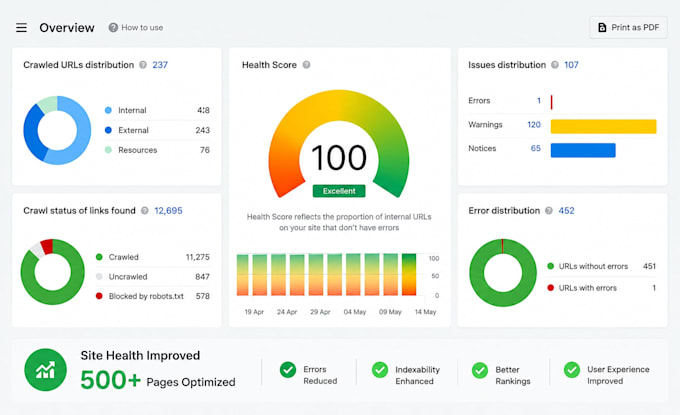This screenshot has width=680, height=415.
Task: Open the hamburger menu icon
Action: click(21, 28)
